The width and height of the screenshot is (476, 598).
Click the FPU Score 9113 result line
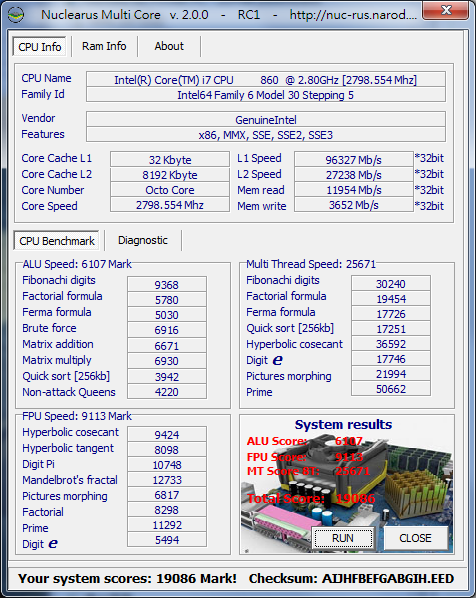[x=304, y=457]
